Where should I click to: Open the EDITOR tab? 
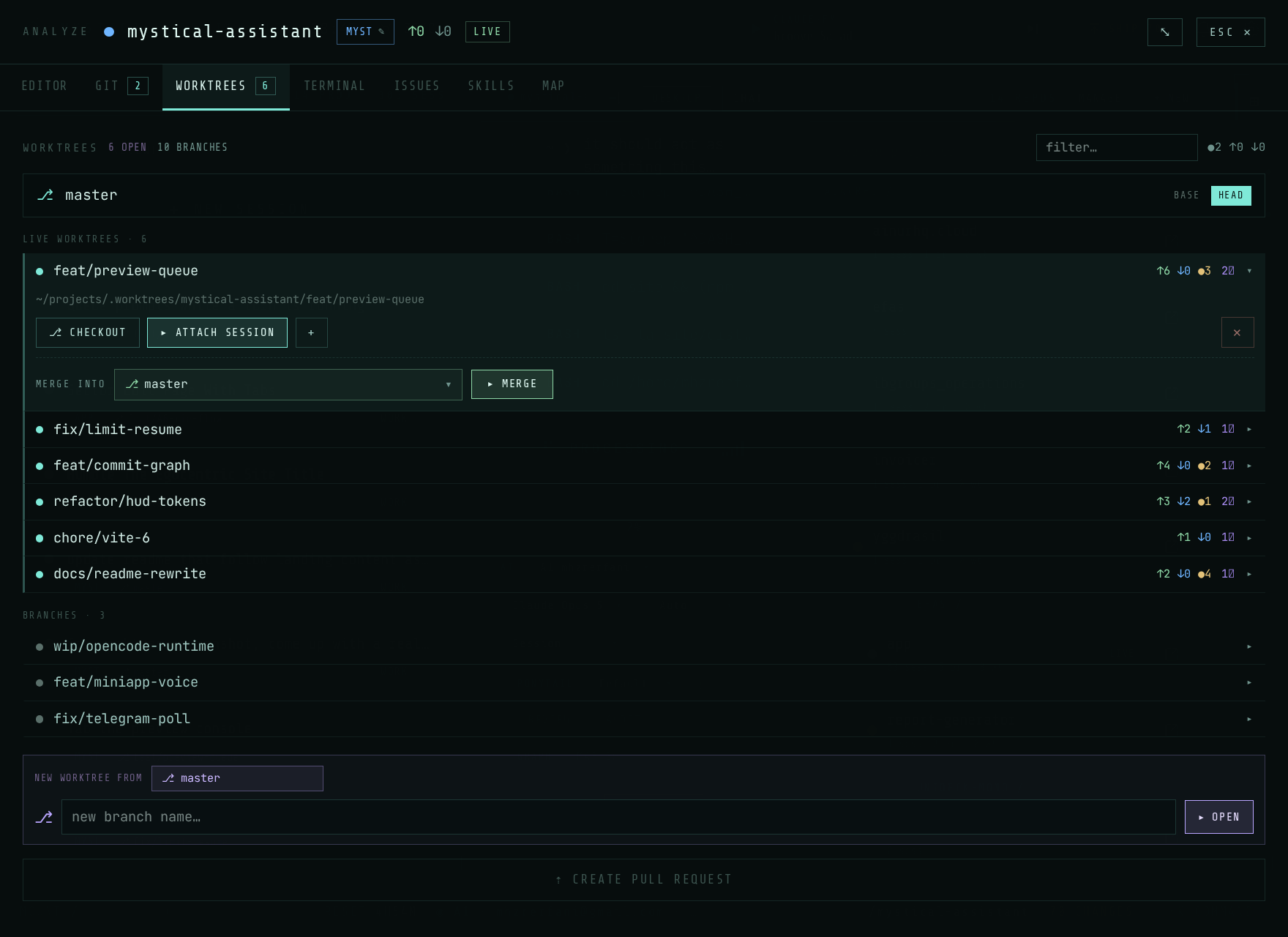[45, 86]
